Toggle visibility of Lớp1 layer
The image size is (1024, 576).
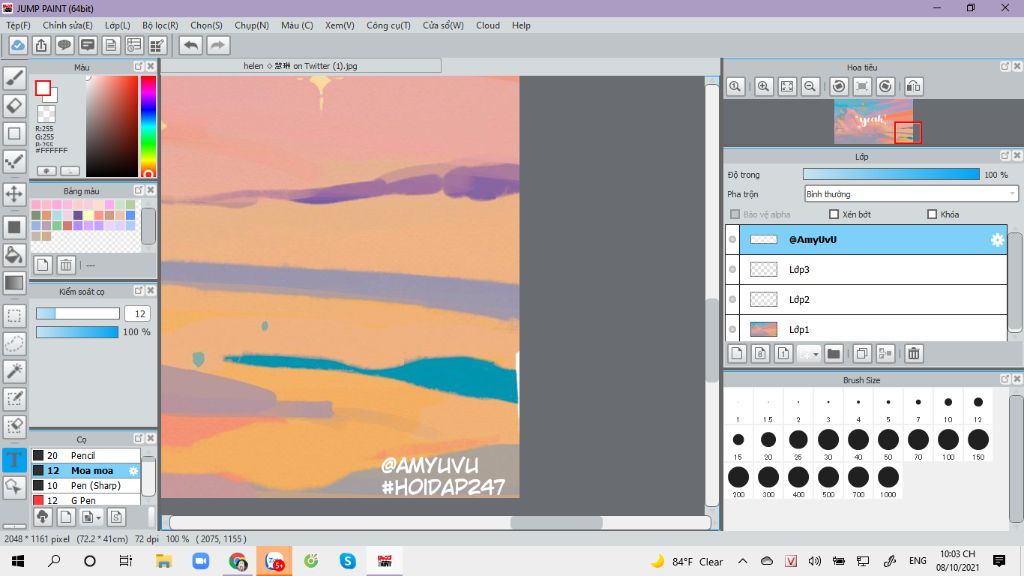732,329
